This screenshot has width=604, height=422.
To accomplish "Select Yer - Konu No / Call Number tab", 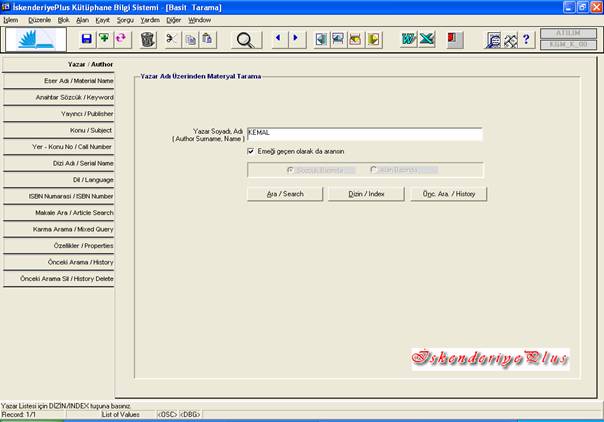I will click(59, 147).
